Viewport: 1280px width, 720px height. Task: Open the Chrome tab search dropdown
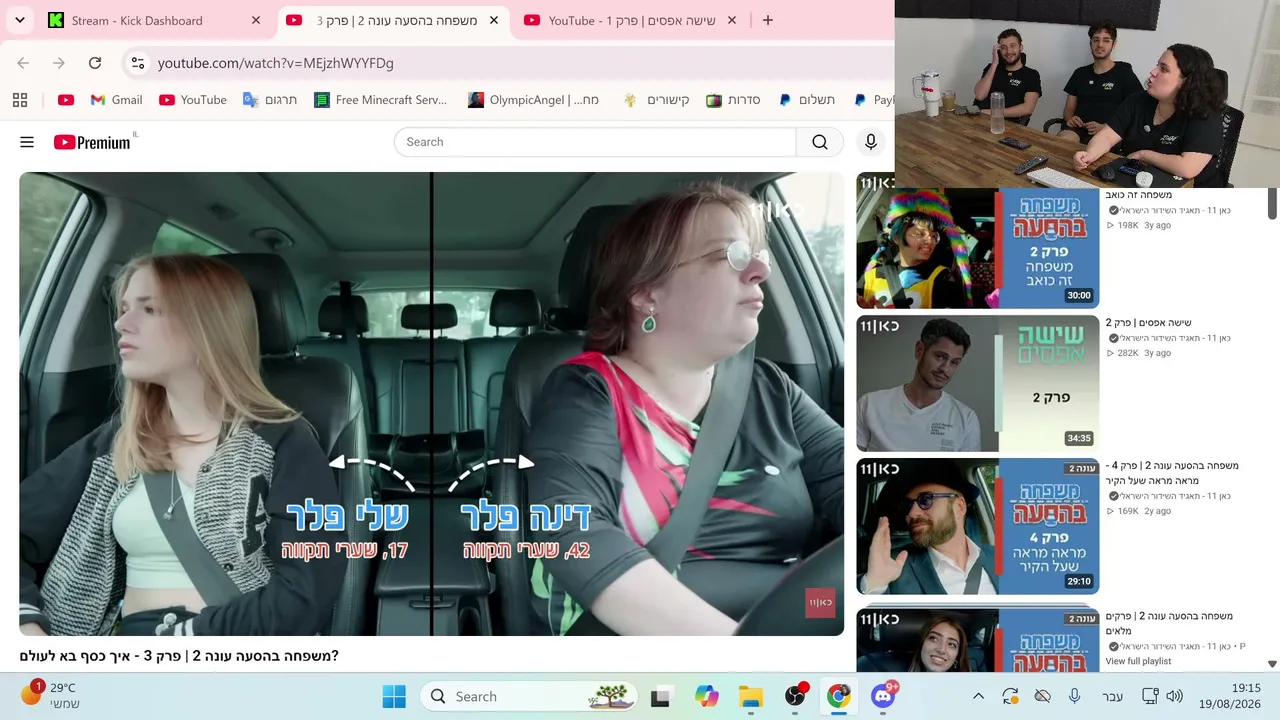(20, 20)
